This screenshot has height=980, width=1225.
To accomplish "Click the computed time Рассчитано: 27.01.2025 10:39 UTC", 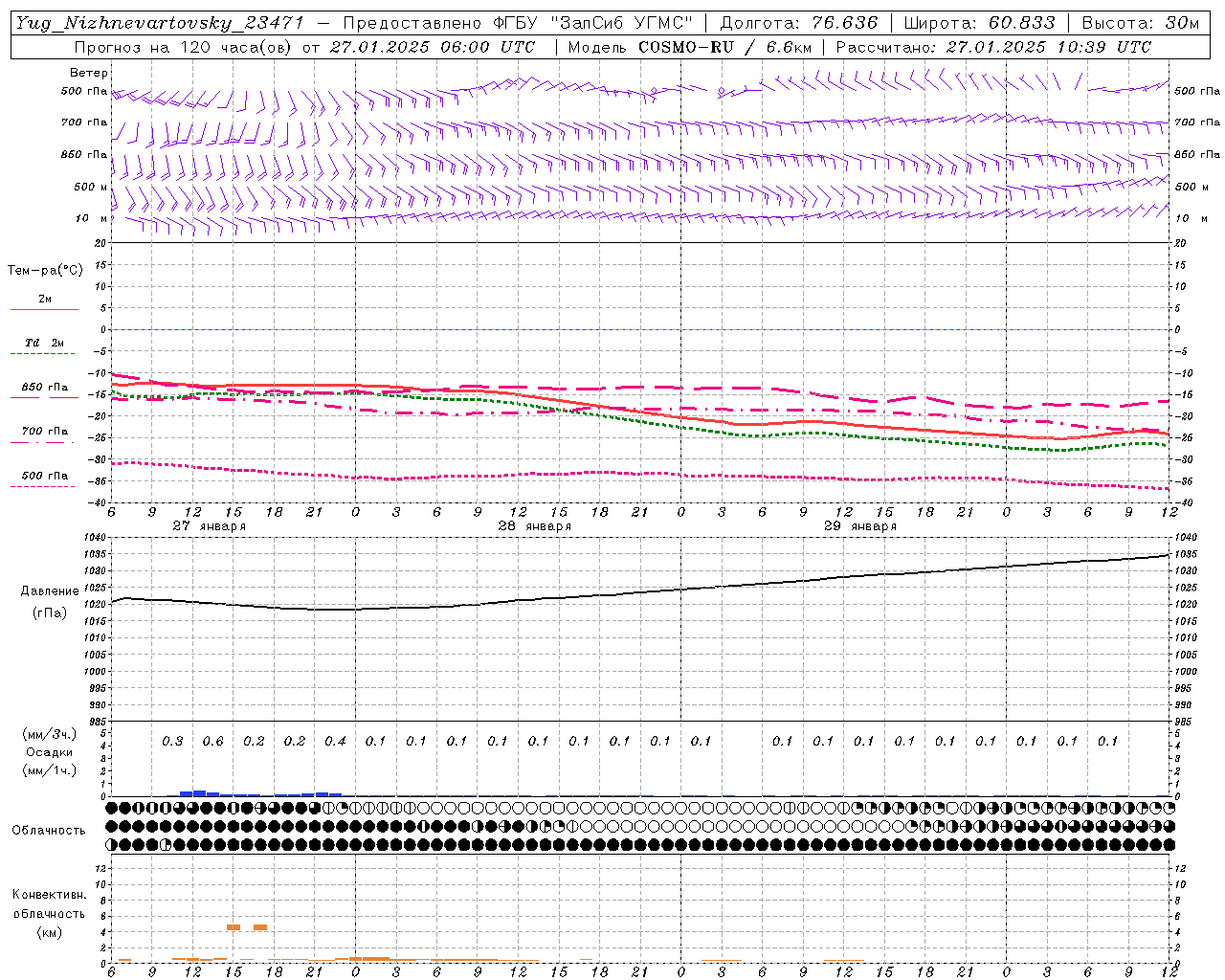I will tap(993, 47).
